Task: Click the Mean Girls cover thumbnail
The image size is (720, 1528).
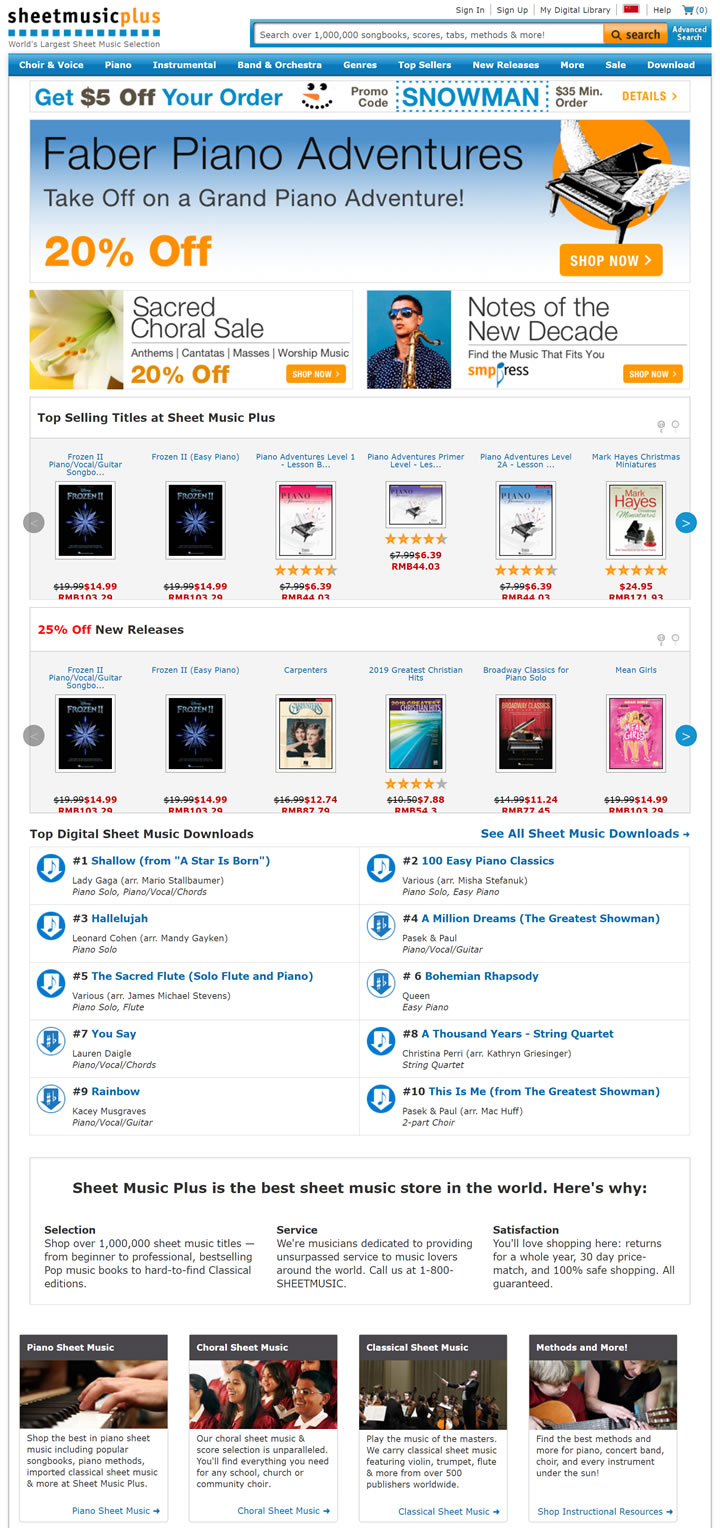Action: (x=636, y=733)
